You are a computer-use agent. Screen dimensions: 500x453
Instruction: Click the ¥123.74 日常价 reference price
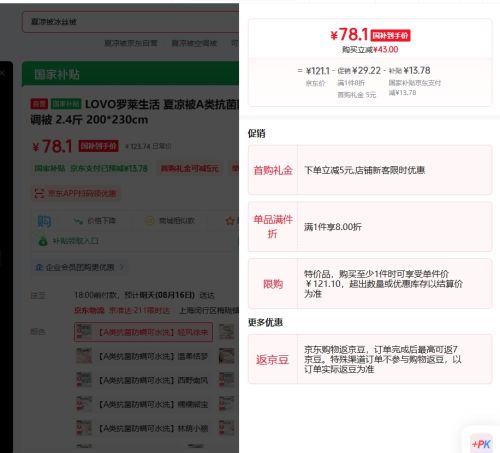pos(148,146)
